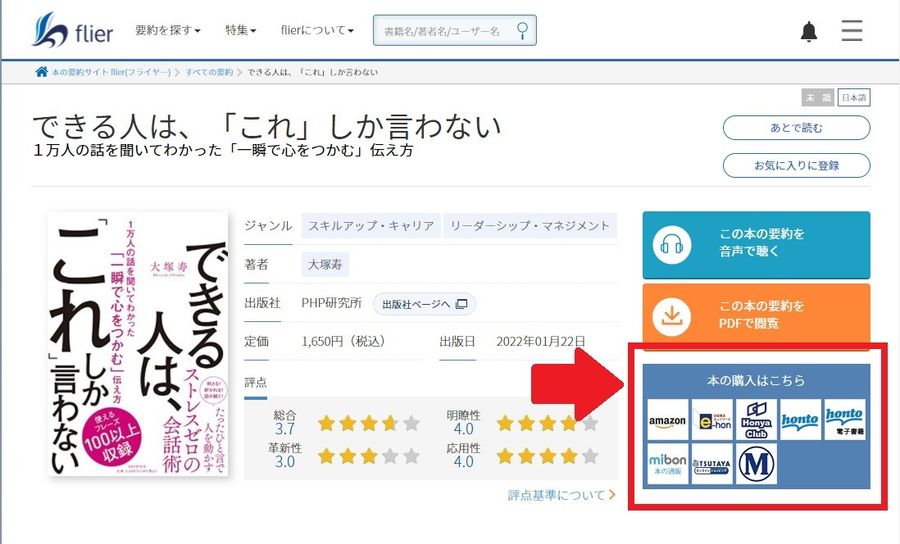Expand the flierについて dropdown menu
Image resolution: width=900 pixels, height=544 pixels.
317,30
